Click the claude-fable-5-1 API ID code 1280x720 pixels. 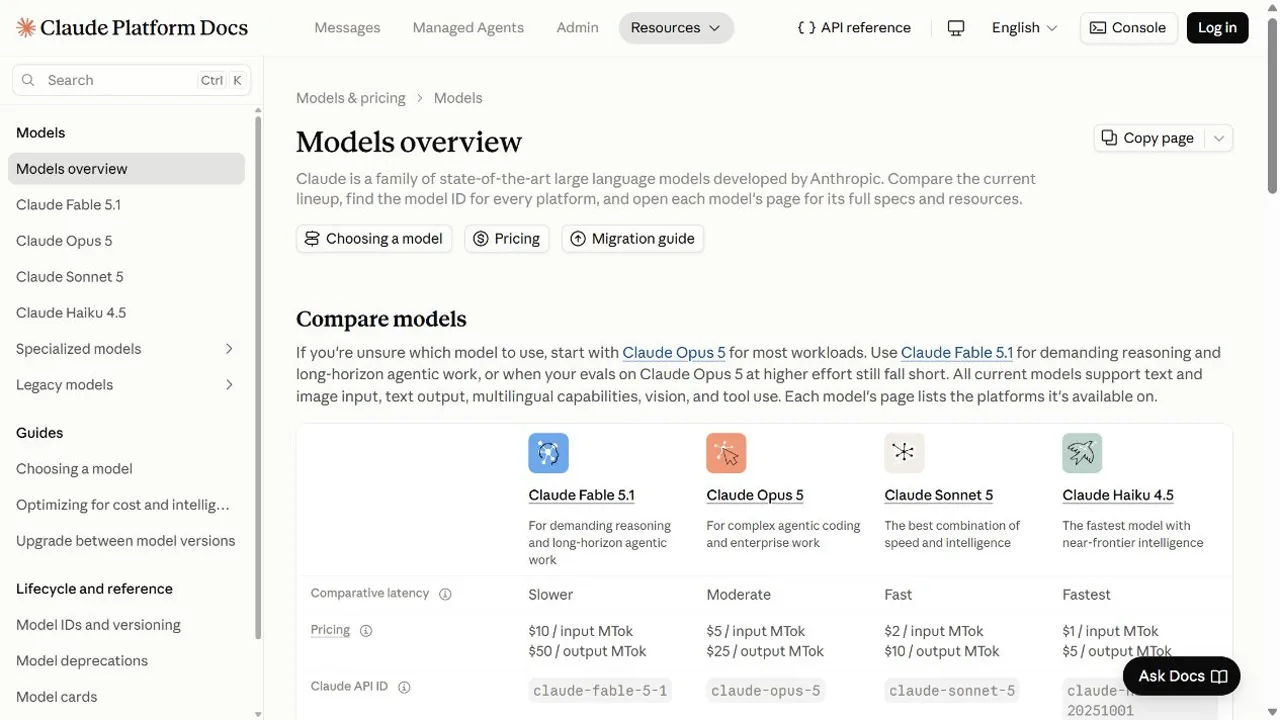tap(600, 691)
